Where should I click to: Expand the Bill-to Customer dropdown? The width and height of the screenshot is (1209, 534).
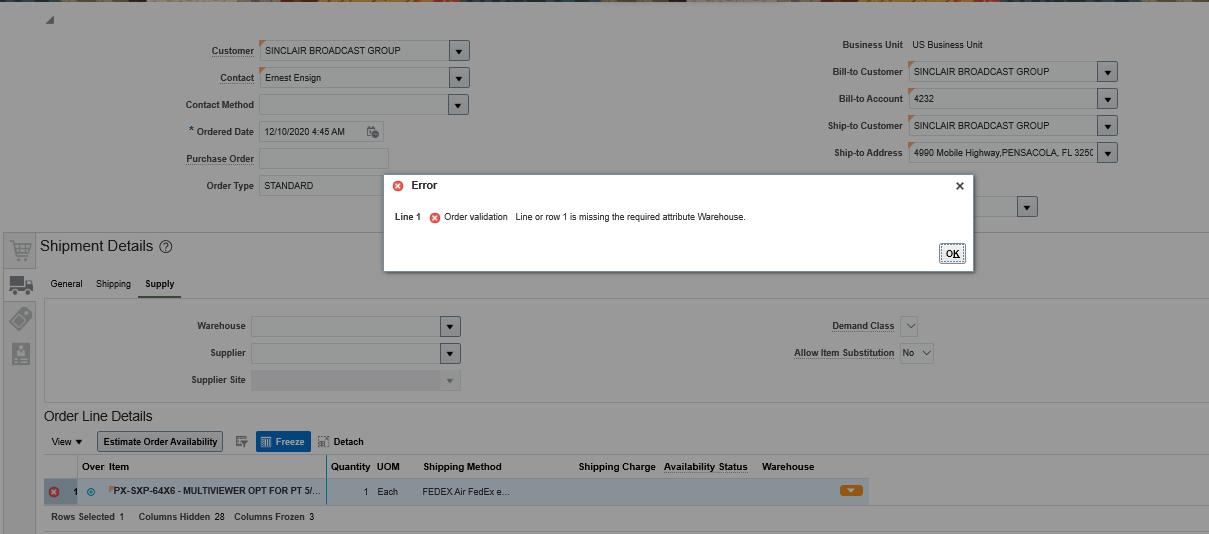(1107, 72)
